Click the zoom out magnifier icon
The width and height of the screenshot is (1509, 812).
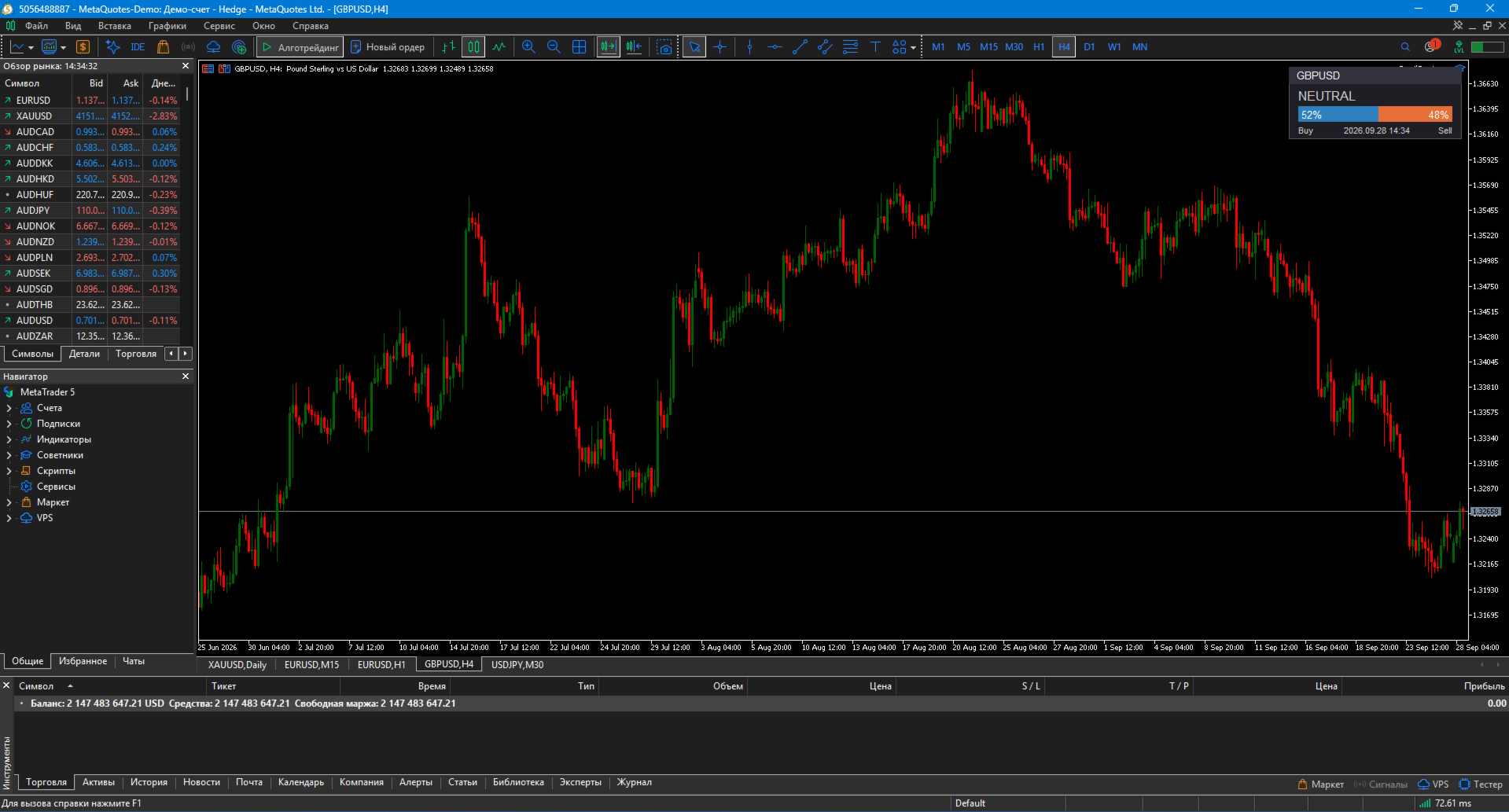554,47
